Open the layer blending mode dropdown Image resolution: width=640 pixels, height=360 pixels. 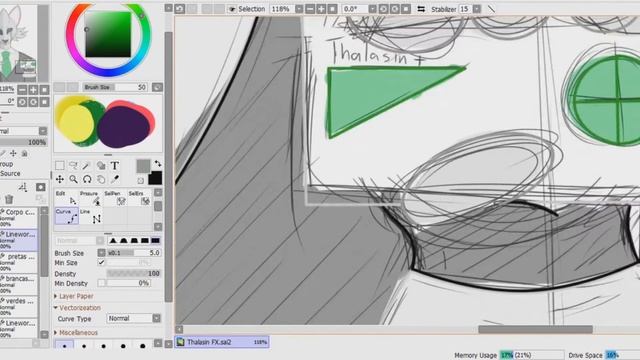[43, 131]
